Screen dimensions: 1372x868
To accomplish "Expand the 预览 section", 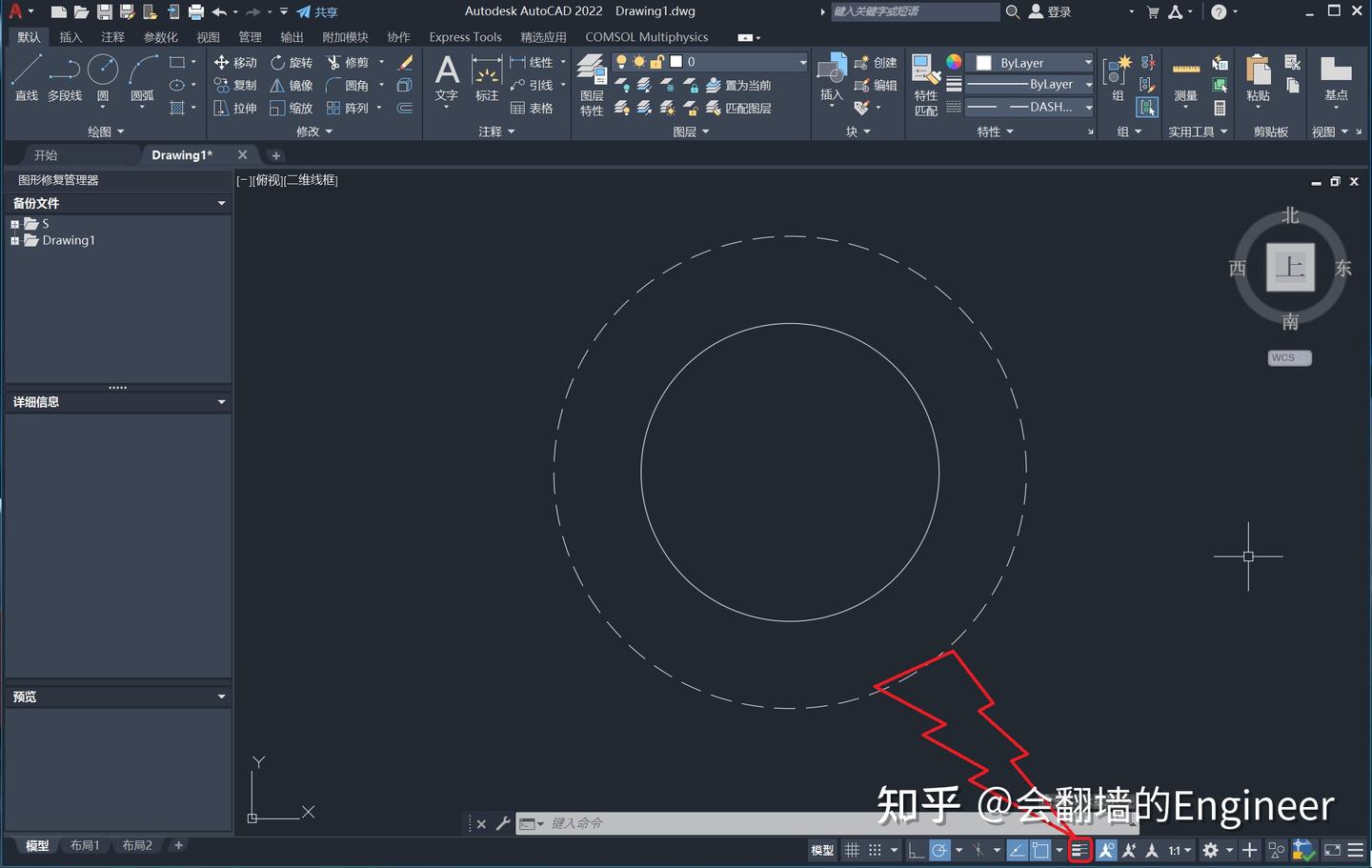I will [221, 696].
